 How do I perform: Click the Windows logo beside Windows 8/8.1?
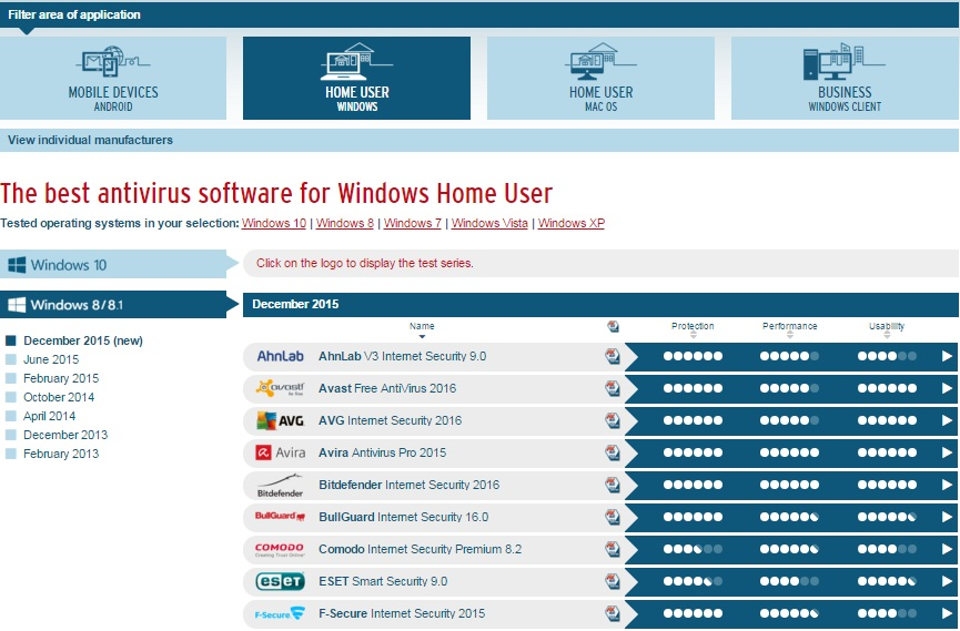click(17, 304)
